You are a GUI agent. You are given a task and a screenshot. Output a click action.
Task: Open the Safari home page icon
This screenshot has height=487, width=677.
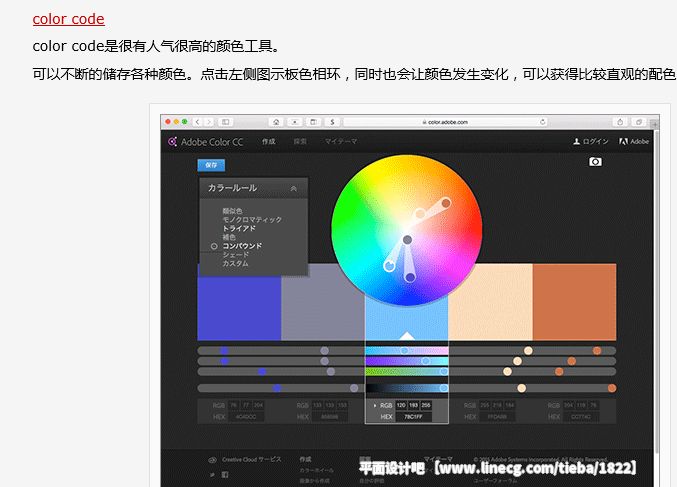tap(276, 122)
